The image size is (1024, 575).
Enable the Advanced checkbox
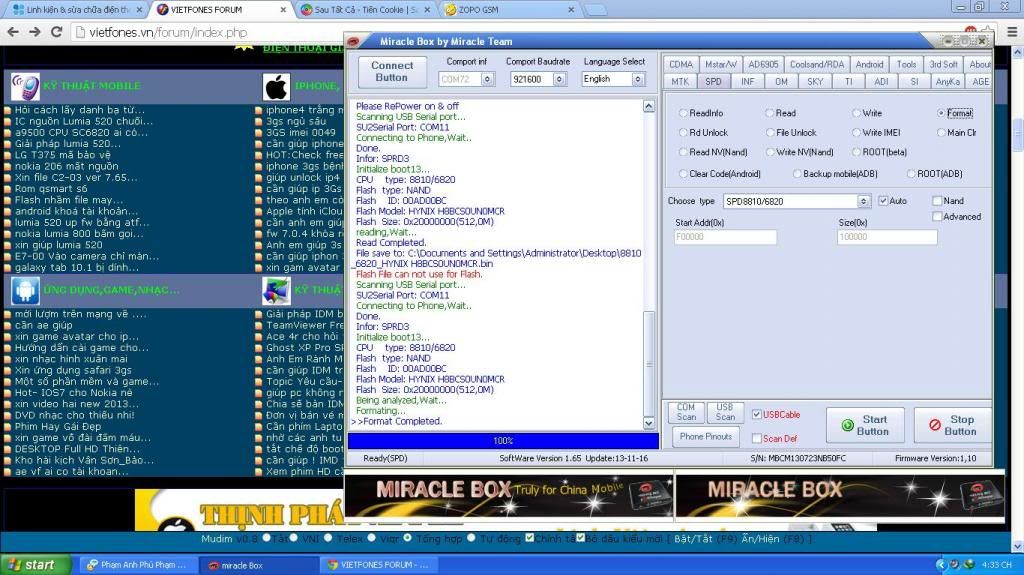(x=937, y=216)
